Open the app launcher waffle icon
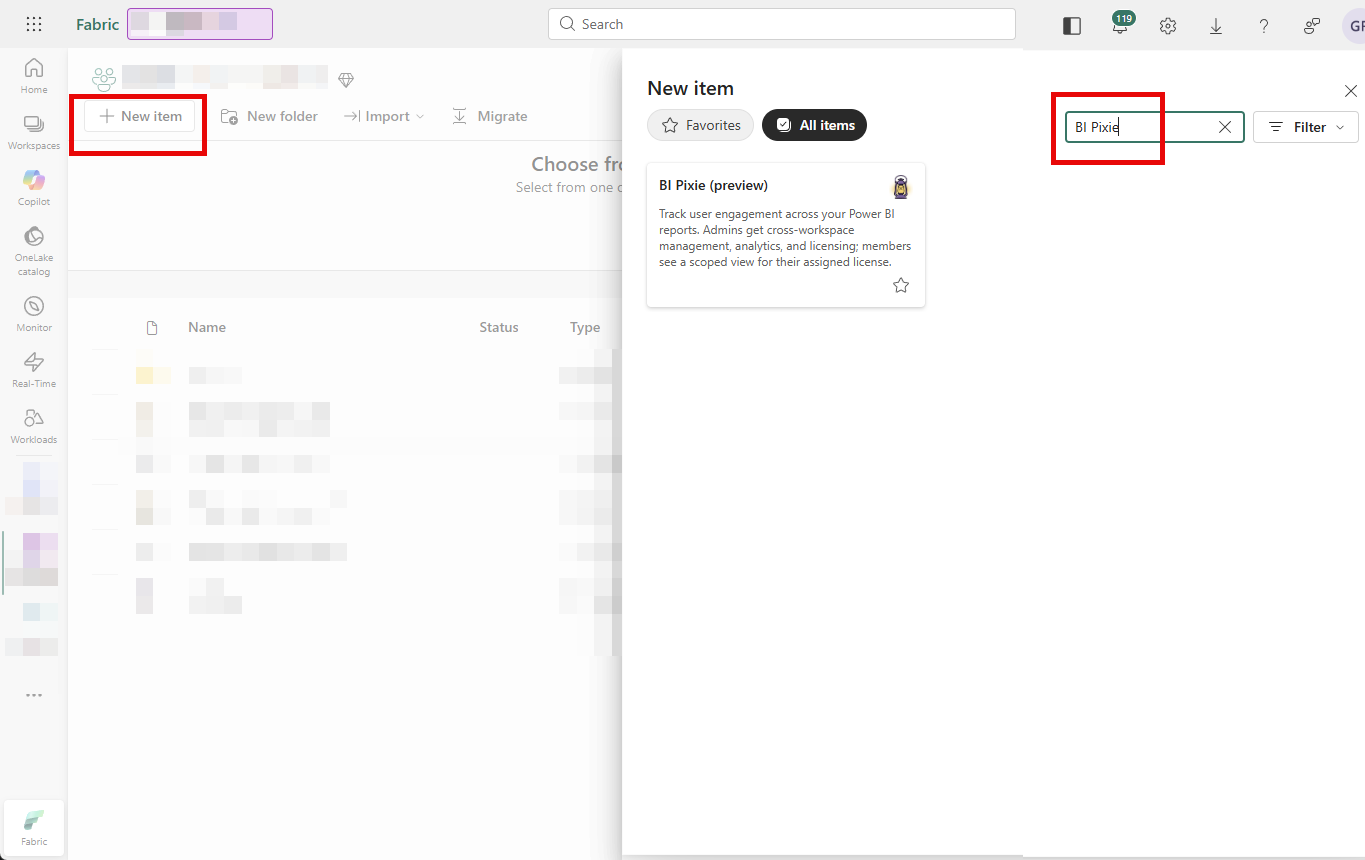1365x860 pixels. point(33,24)
